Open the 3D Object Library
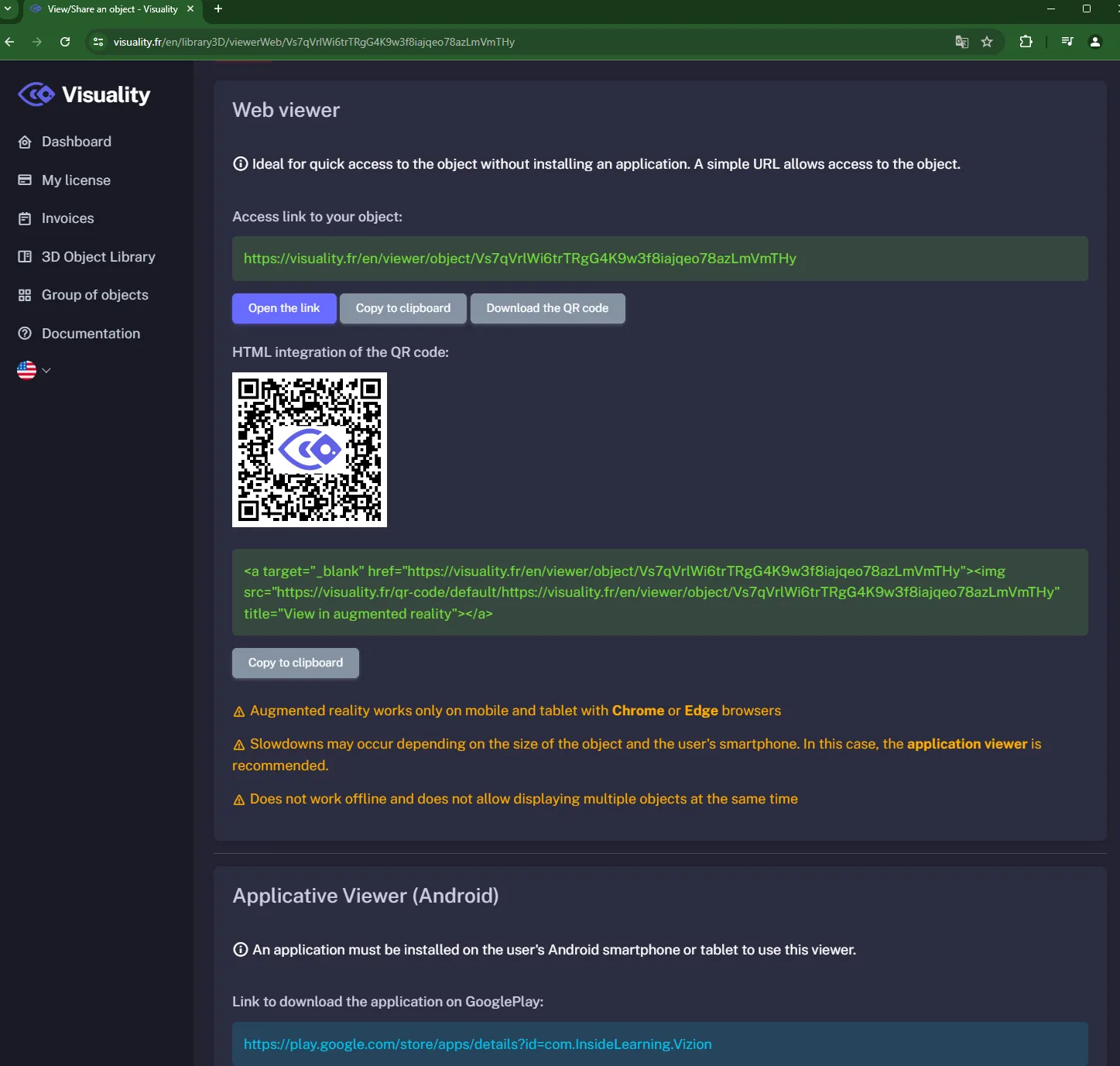Viewport: 1120px width, 1066px height. (98, 256)
